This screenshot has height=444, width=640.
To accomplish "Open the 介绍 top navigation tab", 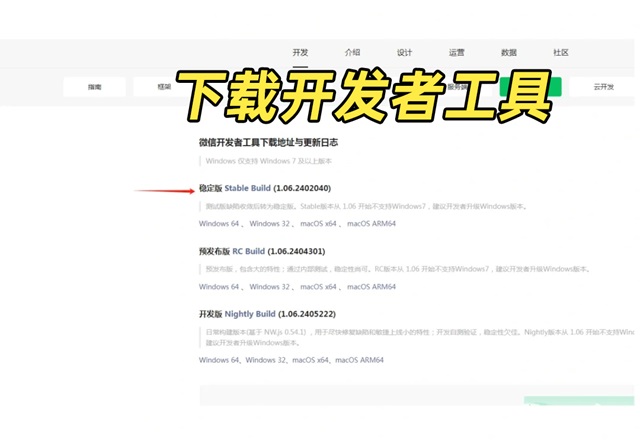I will click(x=352, y=53).
